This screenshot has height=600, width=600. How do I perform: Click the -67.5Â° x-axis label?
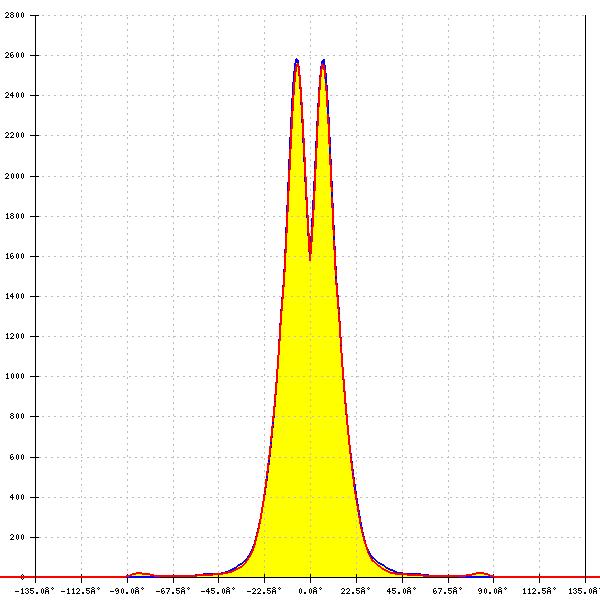173,591
